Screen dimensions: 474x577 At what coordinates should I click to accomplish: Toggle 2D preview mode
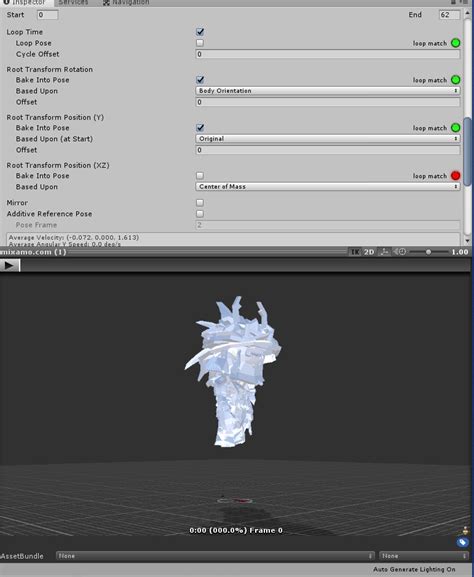pos(369,252)
